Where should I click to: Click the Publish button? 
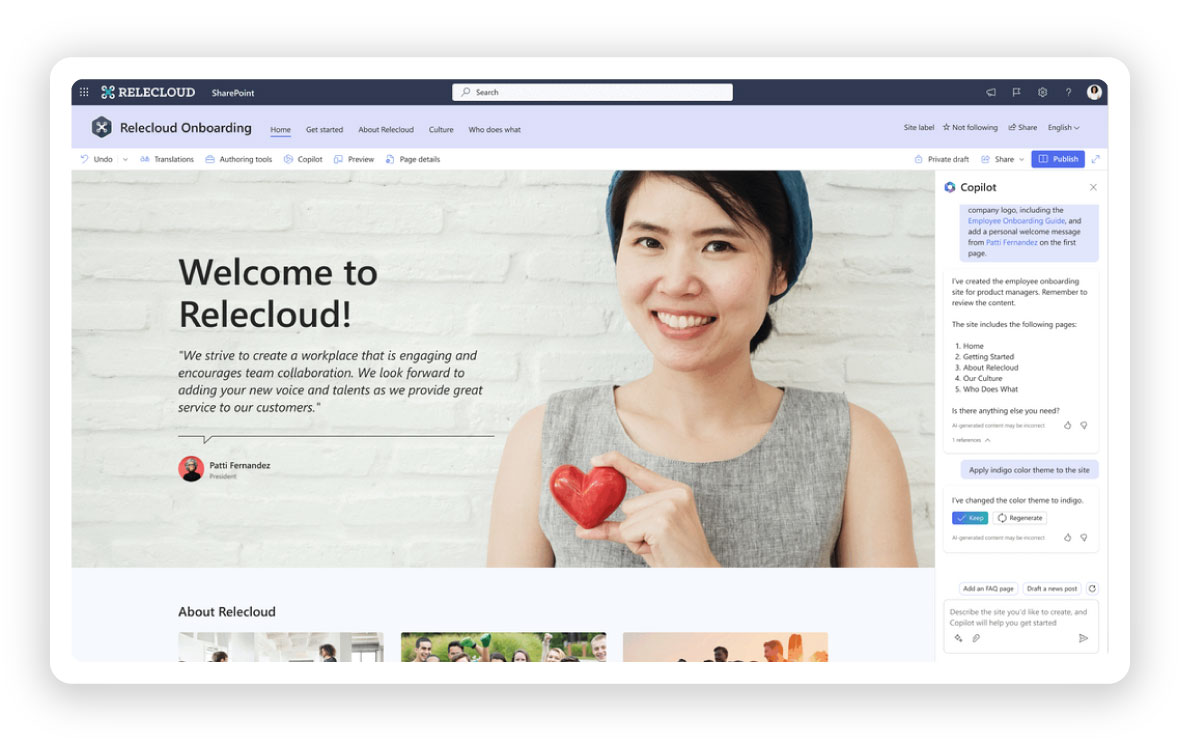[1058, 159]
